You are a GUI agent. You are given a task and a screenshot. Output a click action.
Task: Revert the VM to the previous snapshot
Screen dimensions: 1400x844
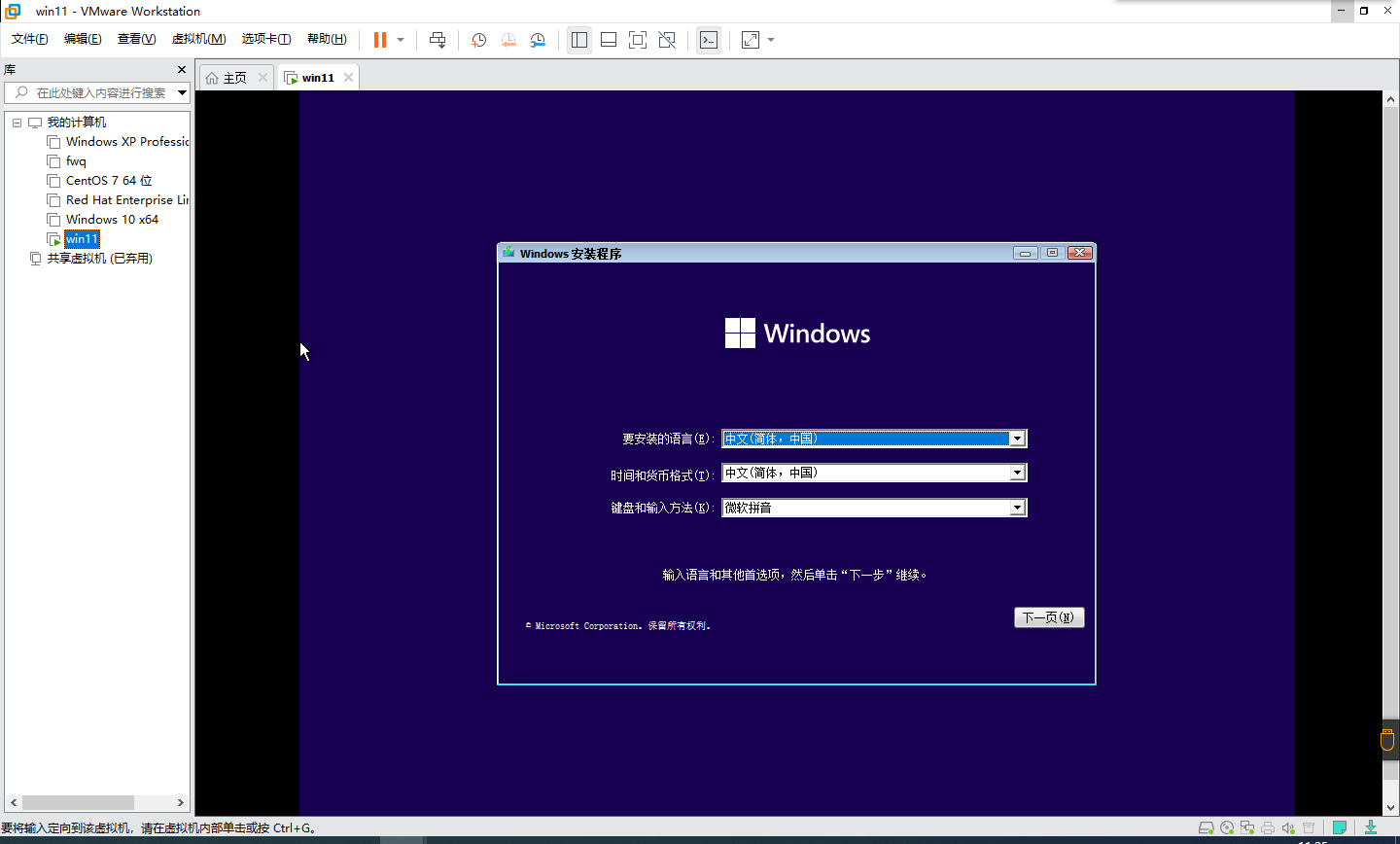(508, 40)
